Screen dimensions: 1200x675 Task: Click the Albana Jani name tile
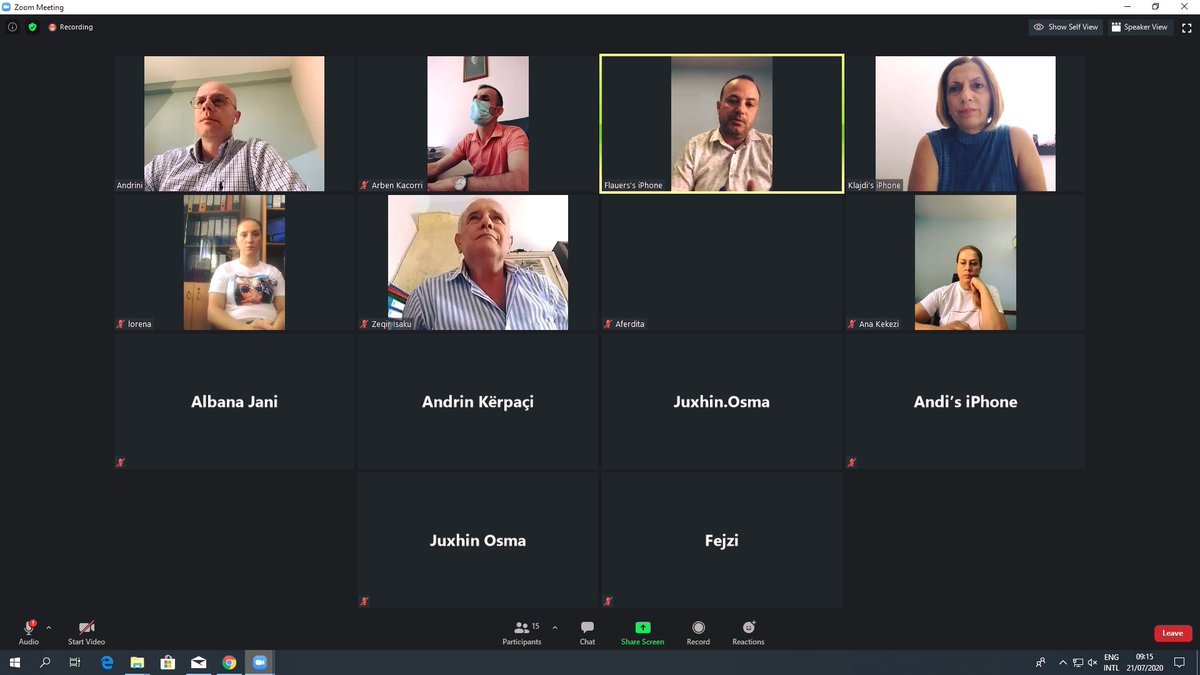(x=234, y=401)
